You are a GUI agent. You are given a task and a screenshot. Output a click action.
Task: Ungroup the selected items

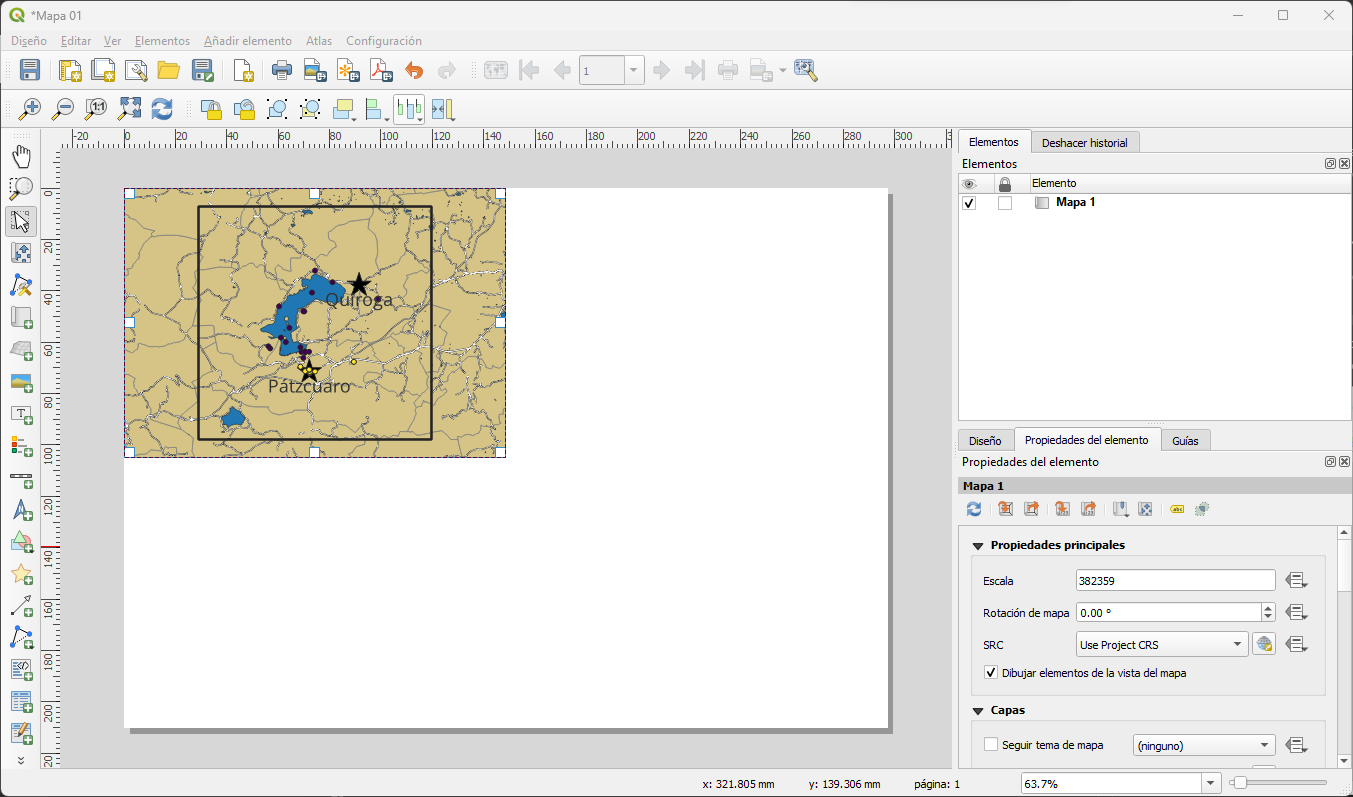click(x=310, y=109)
